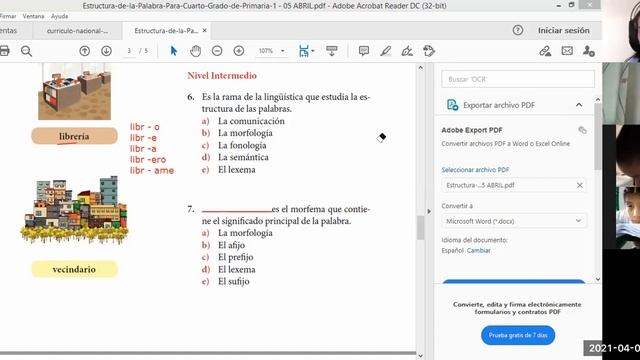Image resolution: width=640 pixels, height=360 pixels.
Task: Remove selected Estructura ABRIL.pdf file
Action: (x=580, y=185)
